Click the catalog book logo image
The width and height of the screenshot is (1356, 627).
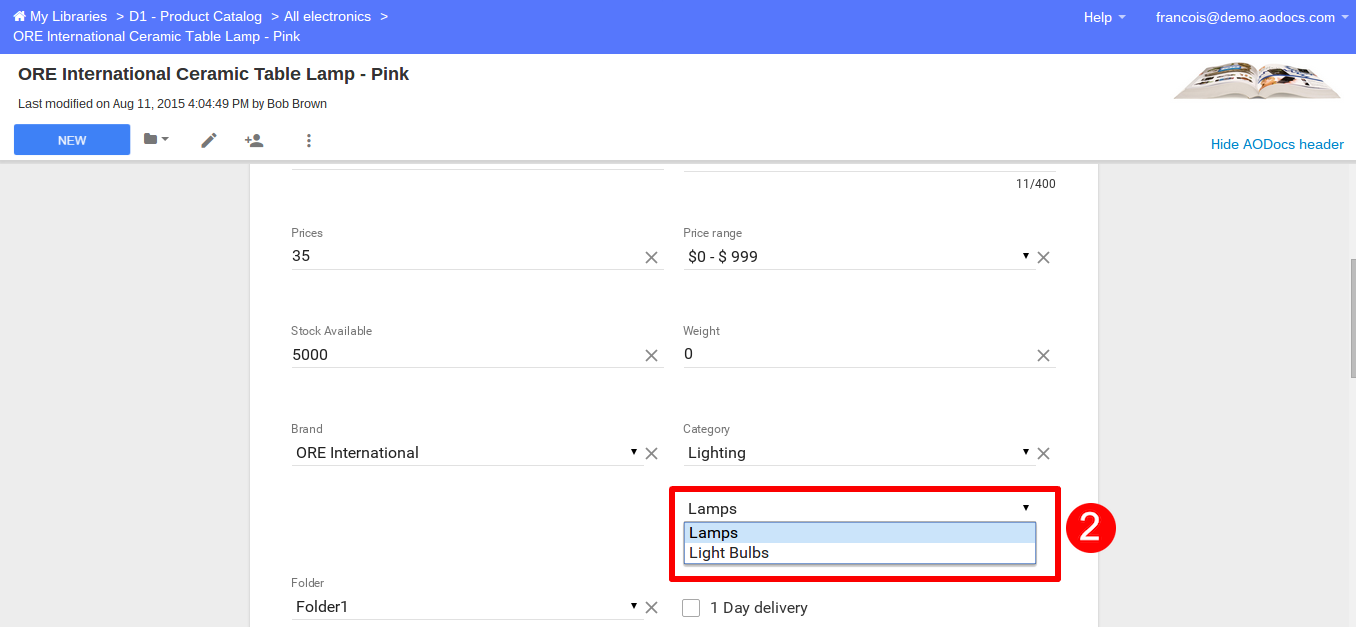pos(1257,81)
